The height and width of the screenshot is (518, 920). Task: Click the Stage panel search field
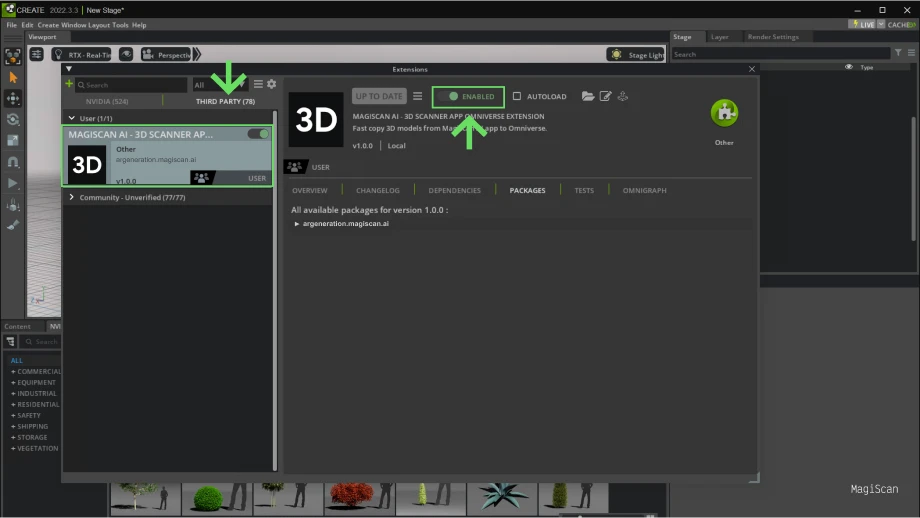coord(780,54)
